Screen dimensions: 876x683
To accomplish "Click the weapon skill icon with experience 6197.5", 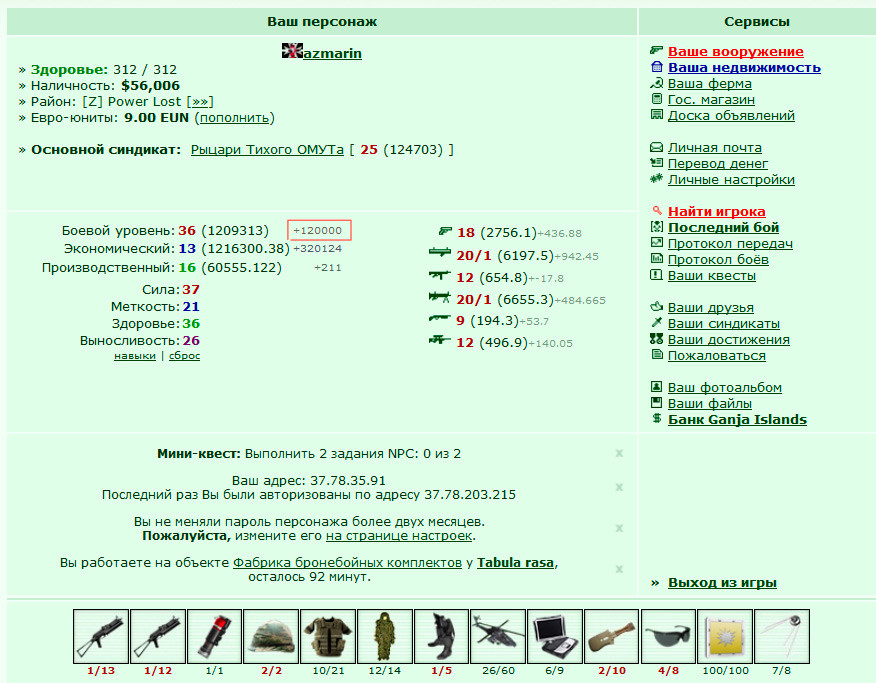I will point(440,253).
